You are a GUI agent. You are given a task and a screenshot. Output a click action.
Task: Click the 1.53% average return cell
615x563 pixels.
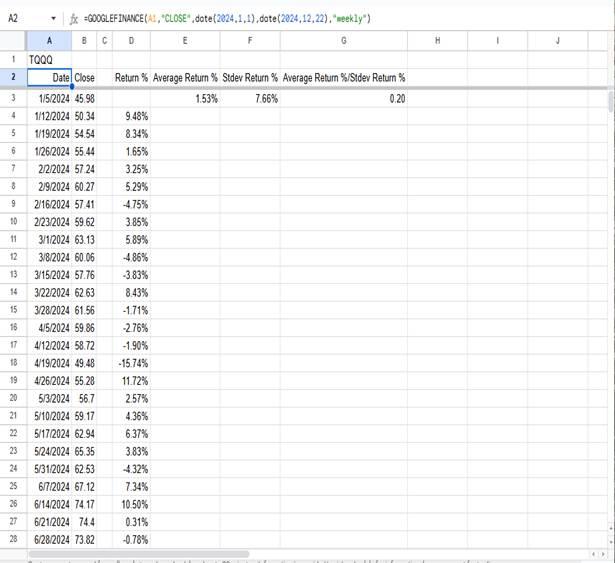pos(185,98)
